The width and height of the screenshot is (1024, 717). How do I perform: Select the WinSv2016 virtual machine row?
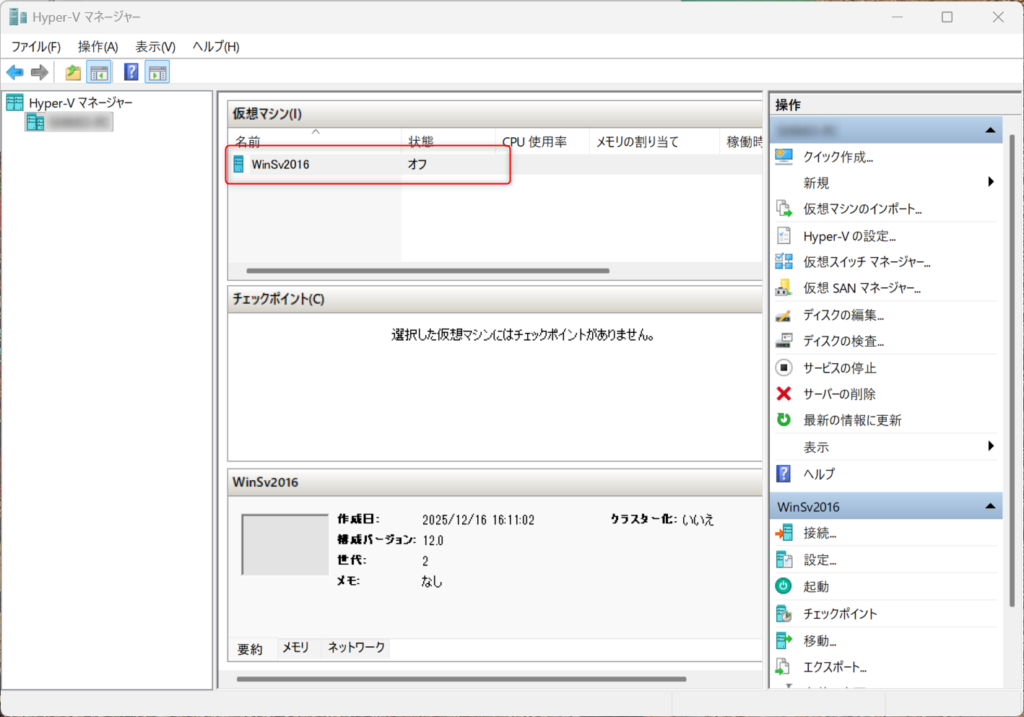281,164
